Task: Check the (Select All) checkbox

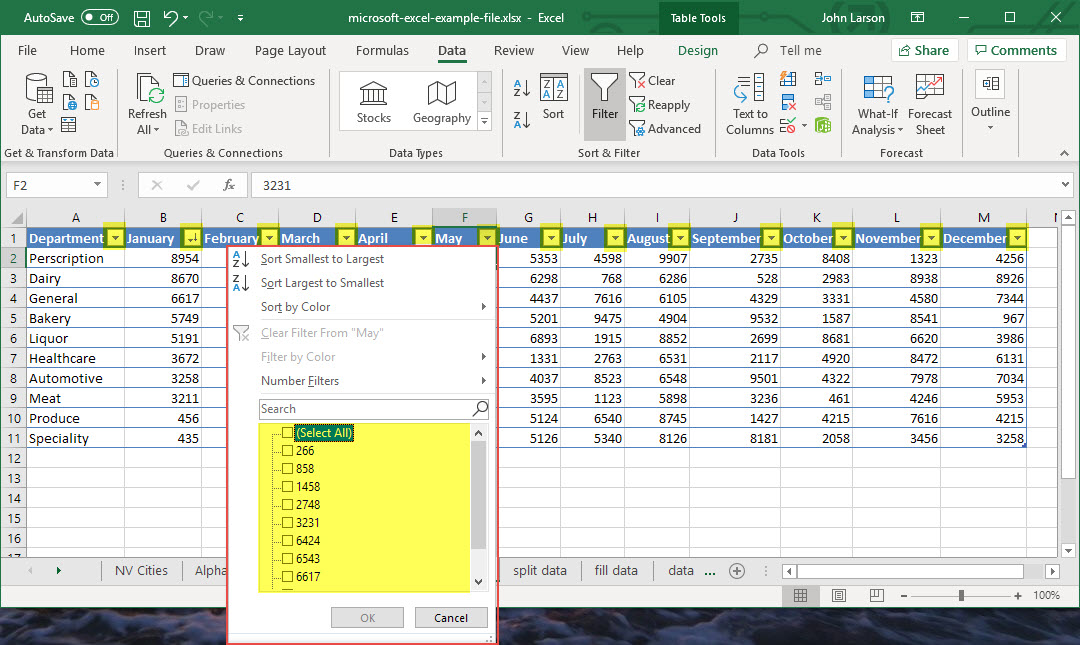Action: click(x=288, y=433)
